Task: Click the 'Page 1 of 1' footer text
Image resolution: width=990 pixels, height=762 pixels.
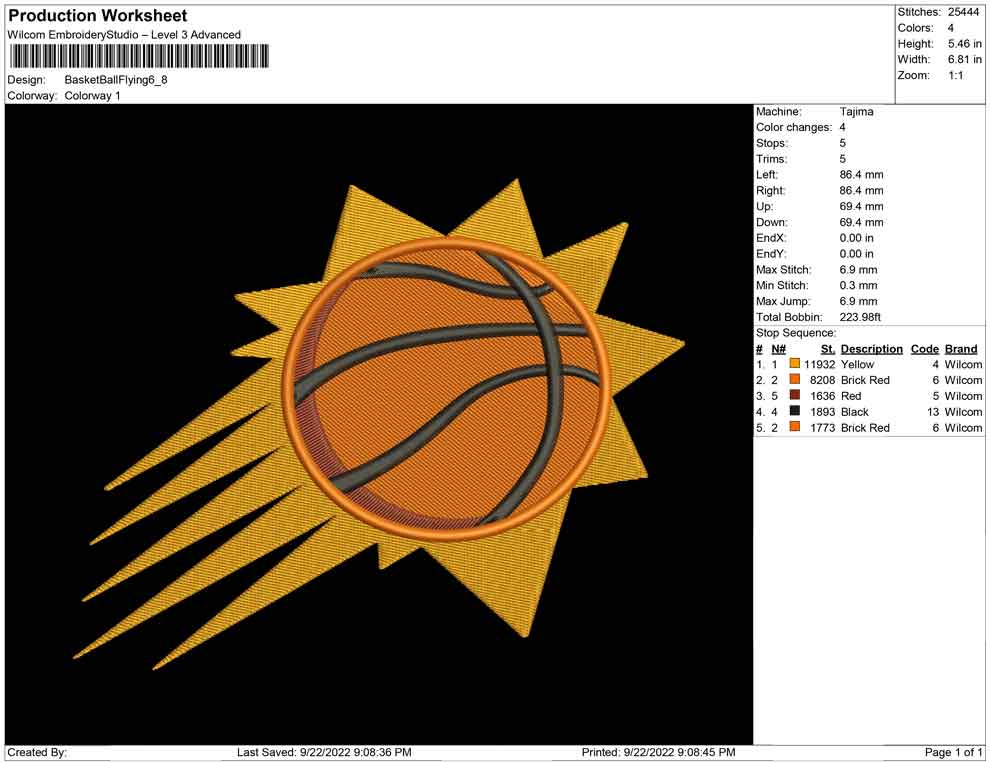Action: point(953,752)
